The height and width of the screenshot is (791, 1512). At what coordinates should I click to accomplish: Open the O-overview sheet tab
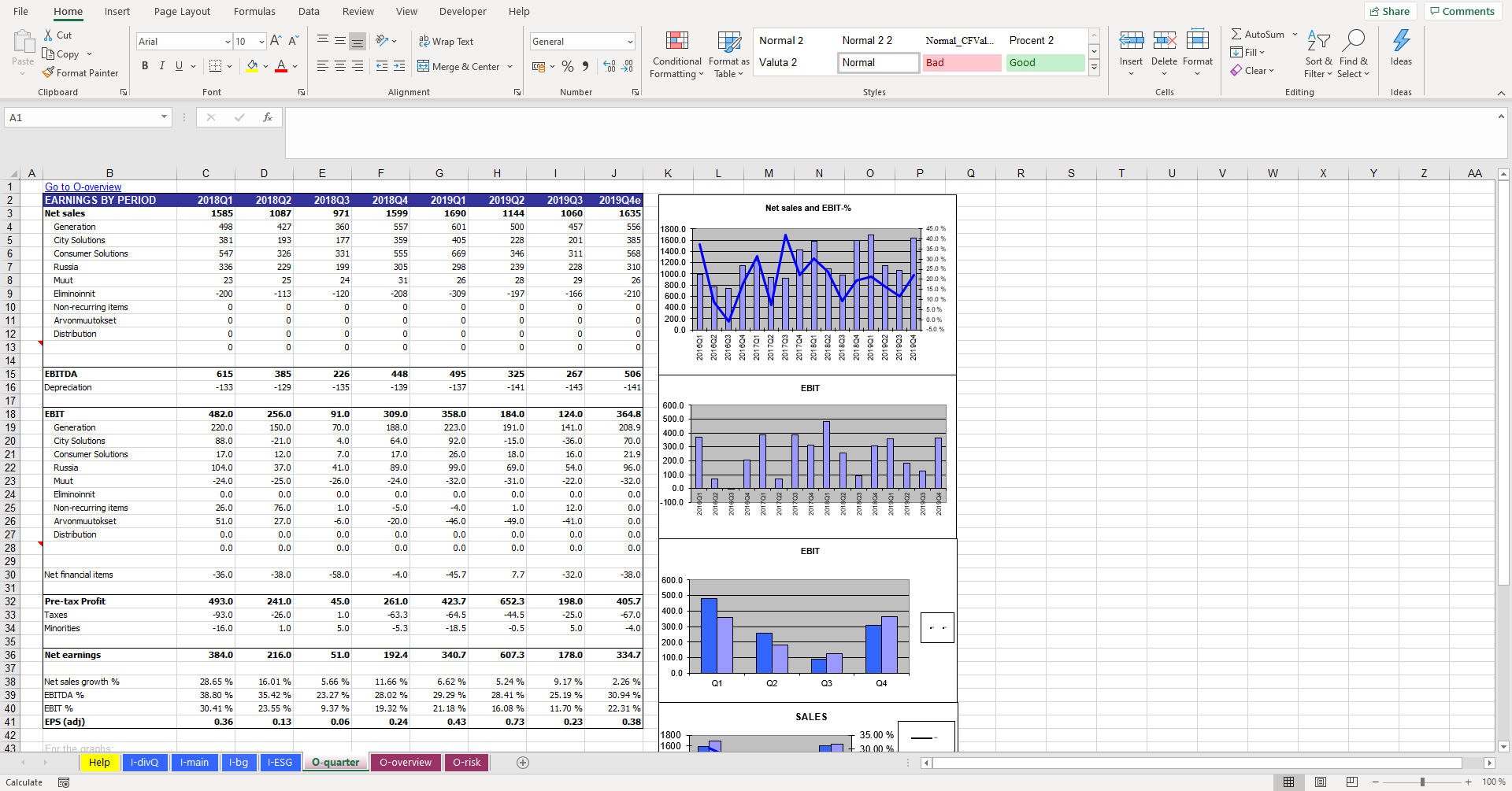406,762
